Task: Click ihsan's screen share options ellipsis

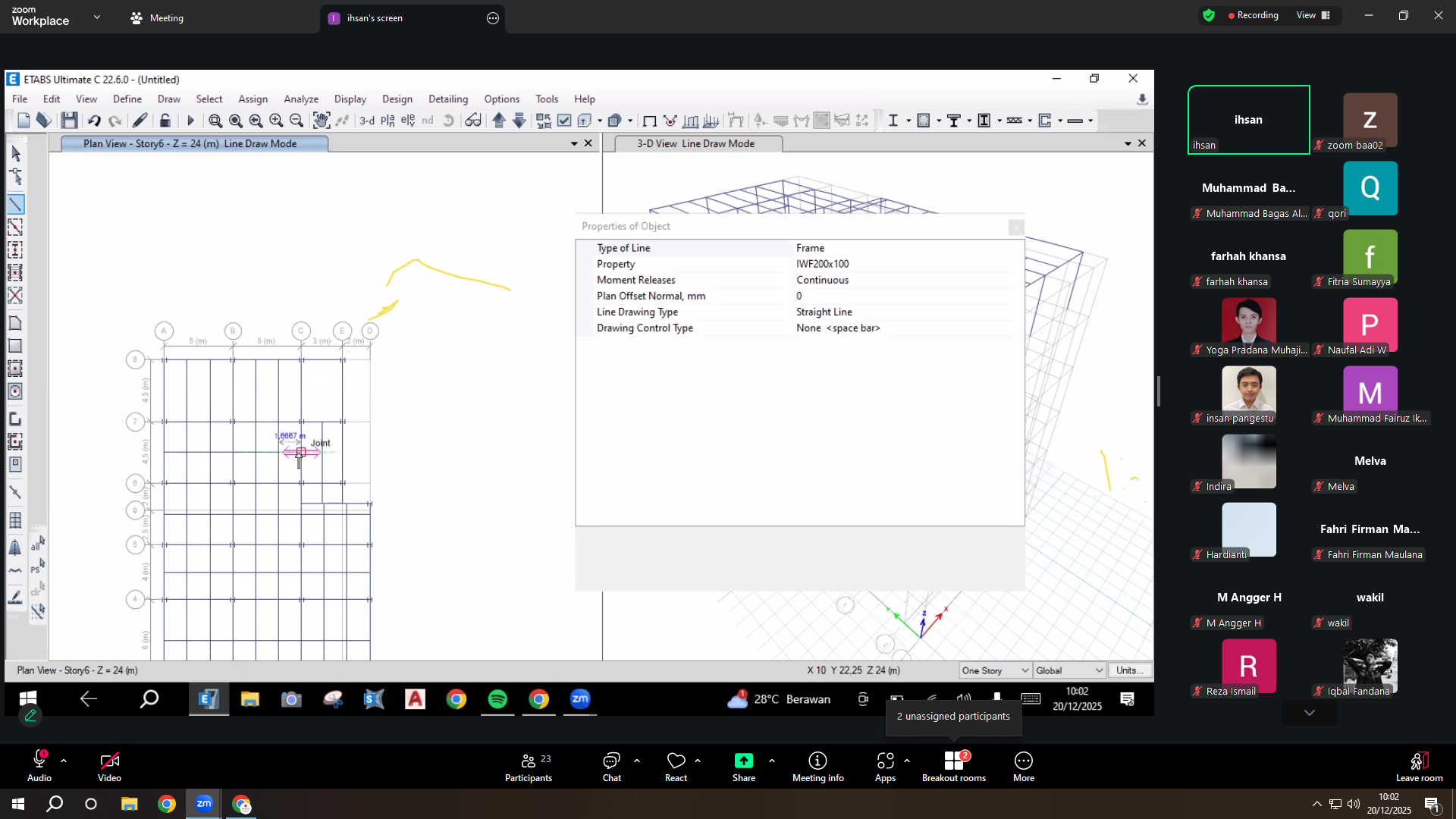Action: [493, 18]
